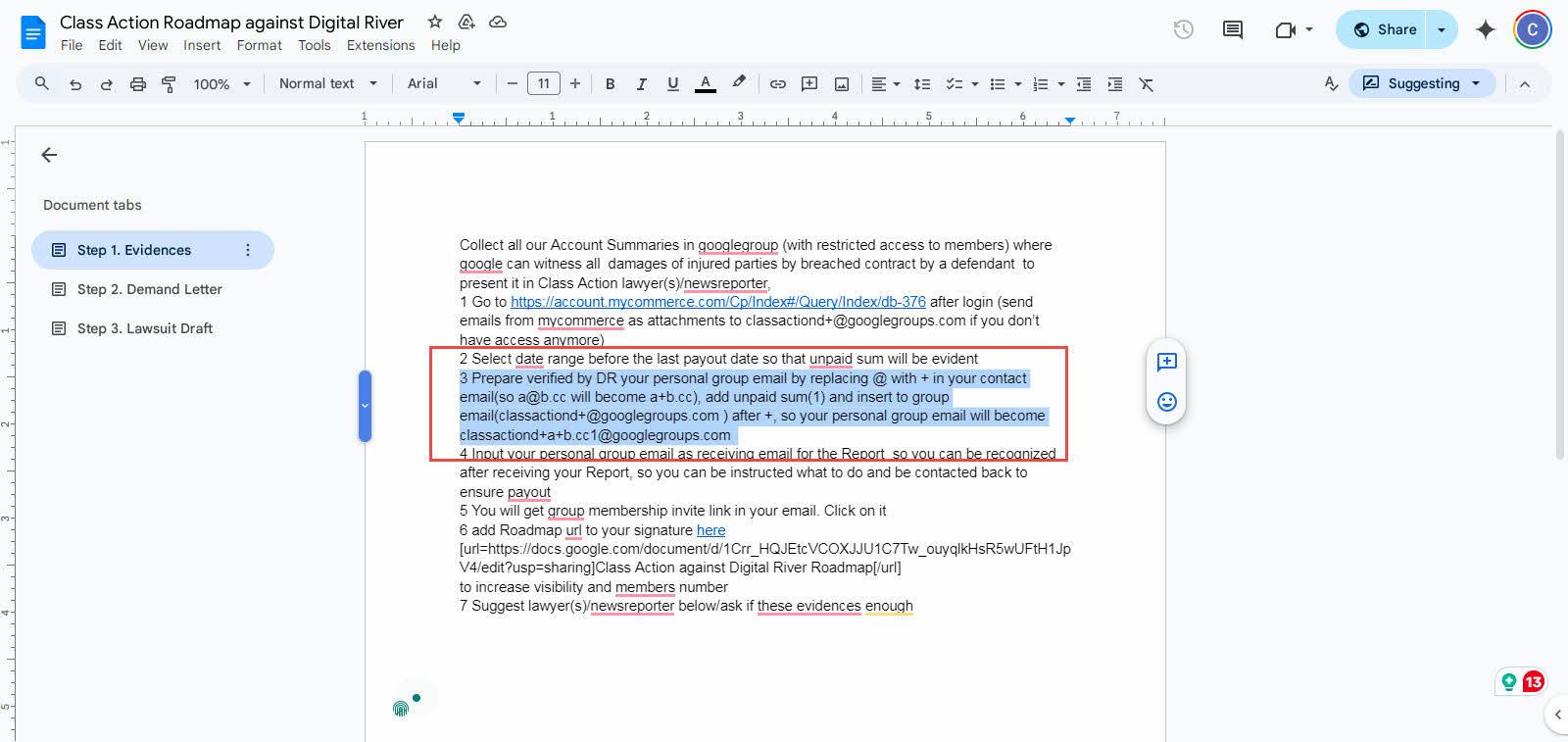Screen dimensions: 1568x742
Task: Open the Extensions menu
Action: tap(381, 45)
